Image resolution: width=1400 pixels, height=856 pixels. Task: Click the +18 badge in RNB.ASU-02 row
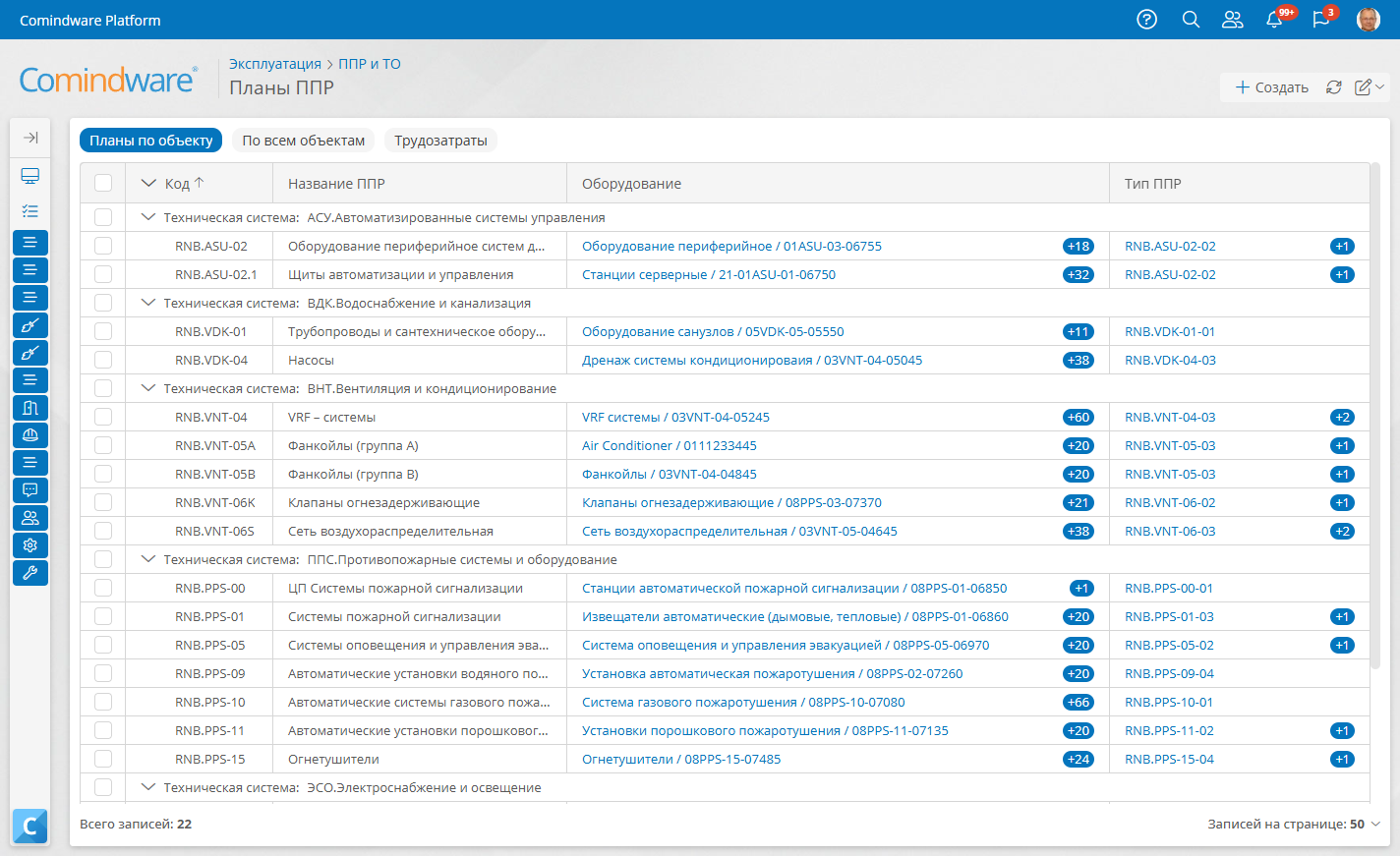1079,247
